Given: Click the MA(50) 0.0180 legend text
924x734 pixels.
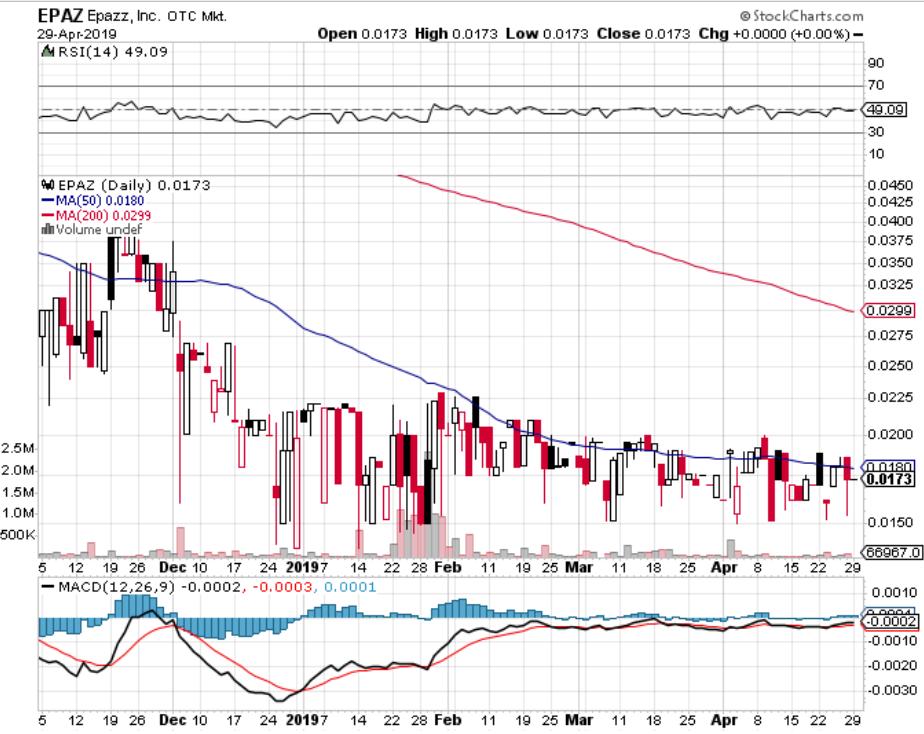Looking at the screenshot, I should coord(100,200).
